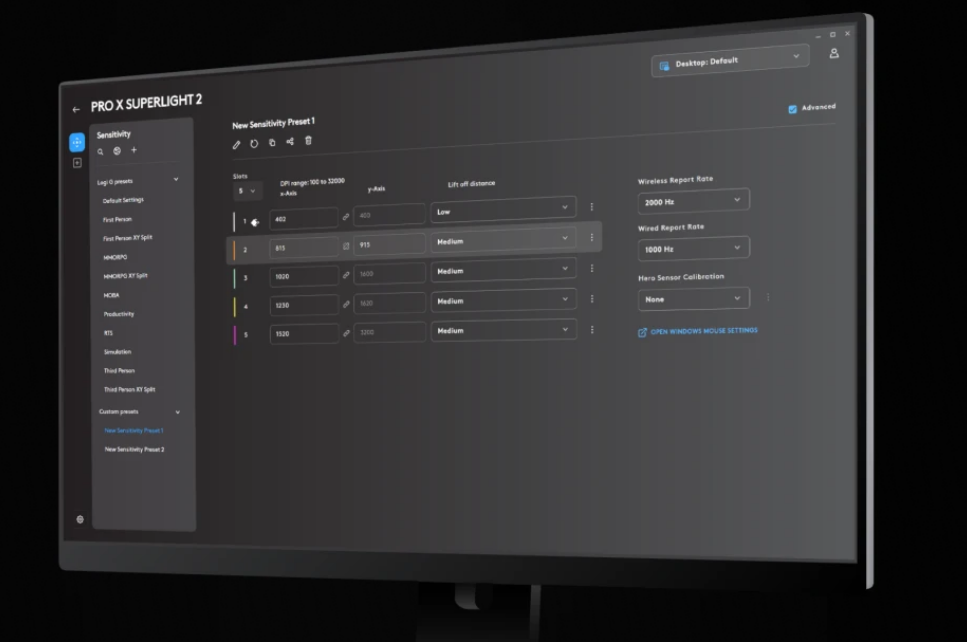The height and width of the screenshot is (642, 967).
Task: Collapse the Logi G presets section
Action: click(176, 179)
